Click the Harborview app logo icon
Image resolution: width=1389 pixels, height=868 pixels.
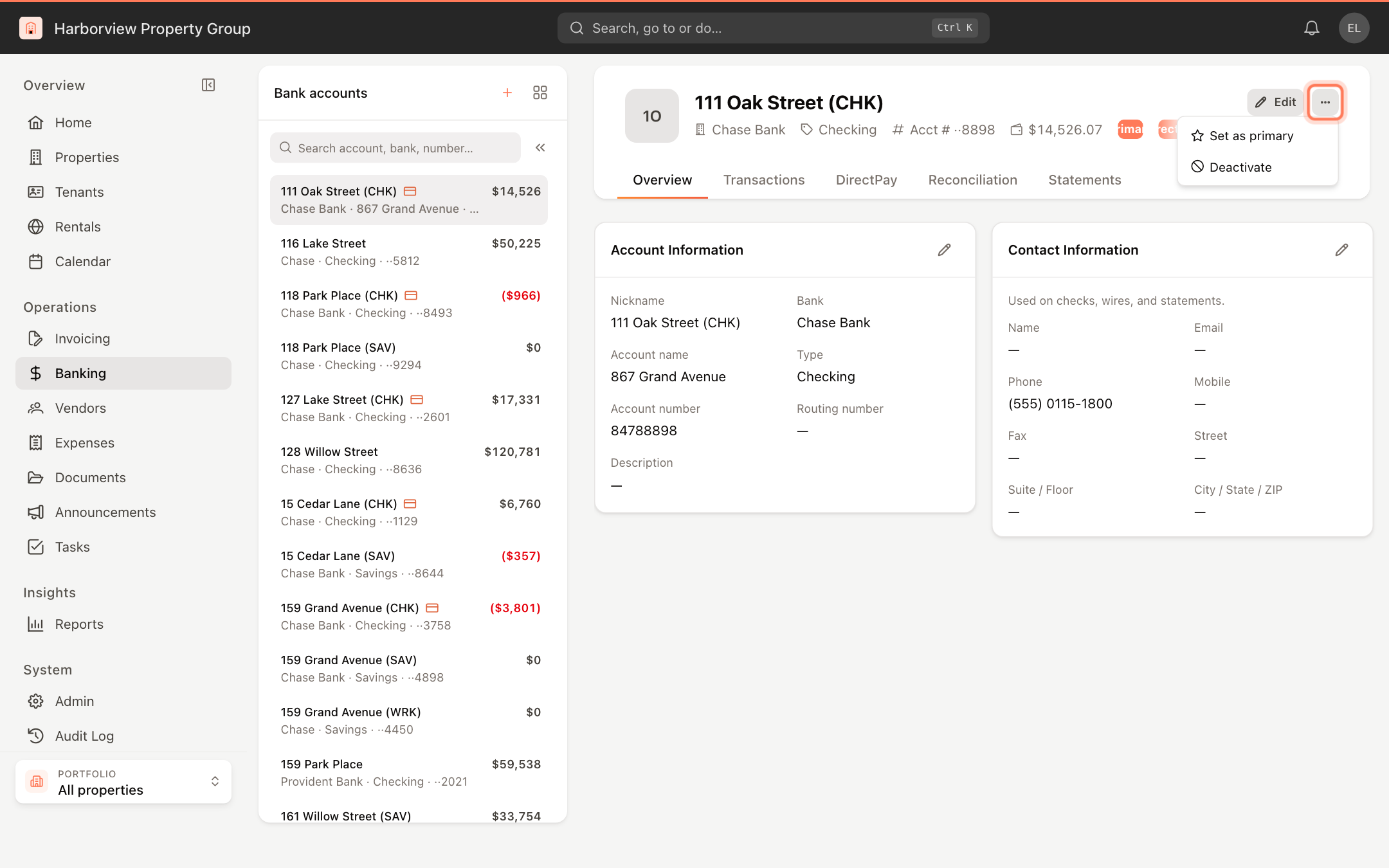31,28
